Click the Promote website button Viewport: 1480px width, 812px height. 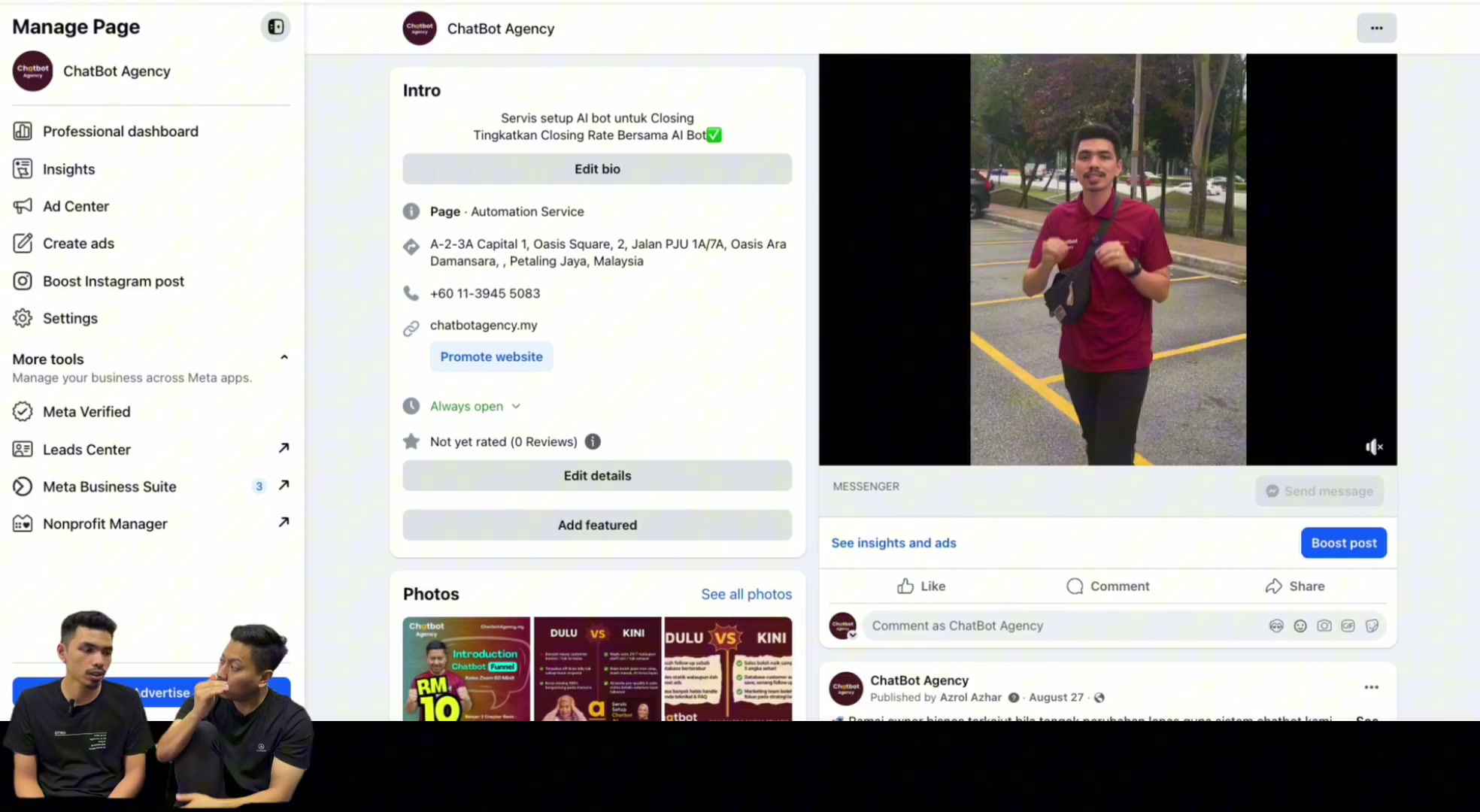(491, 356)
